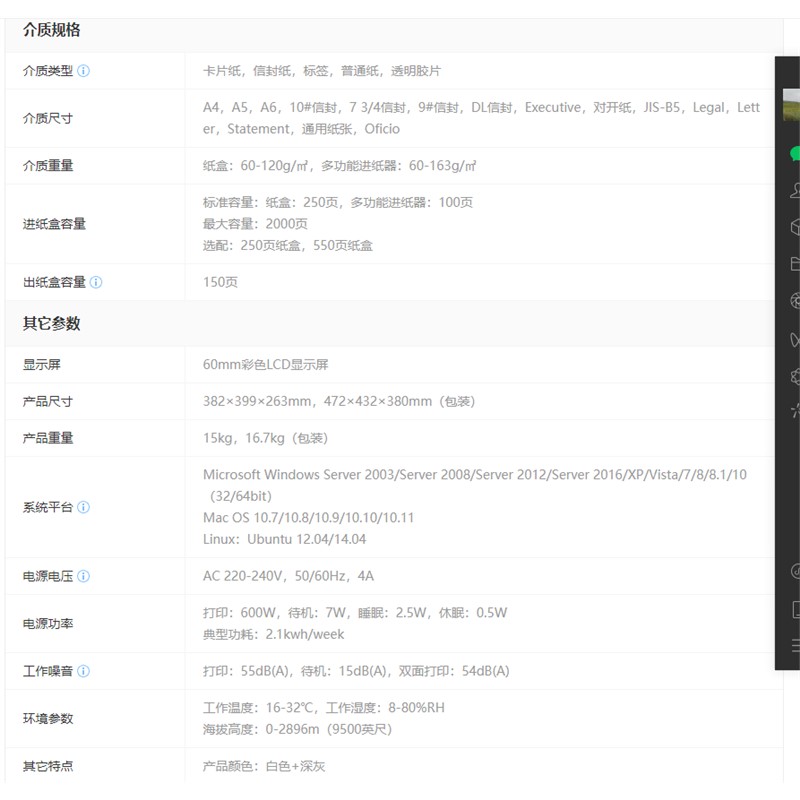800x800 pixels.
Task: Open WeChat contacts icon in sidebar
Action: click(x=794, y=190)
